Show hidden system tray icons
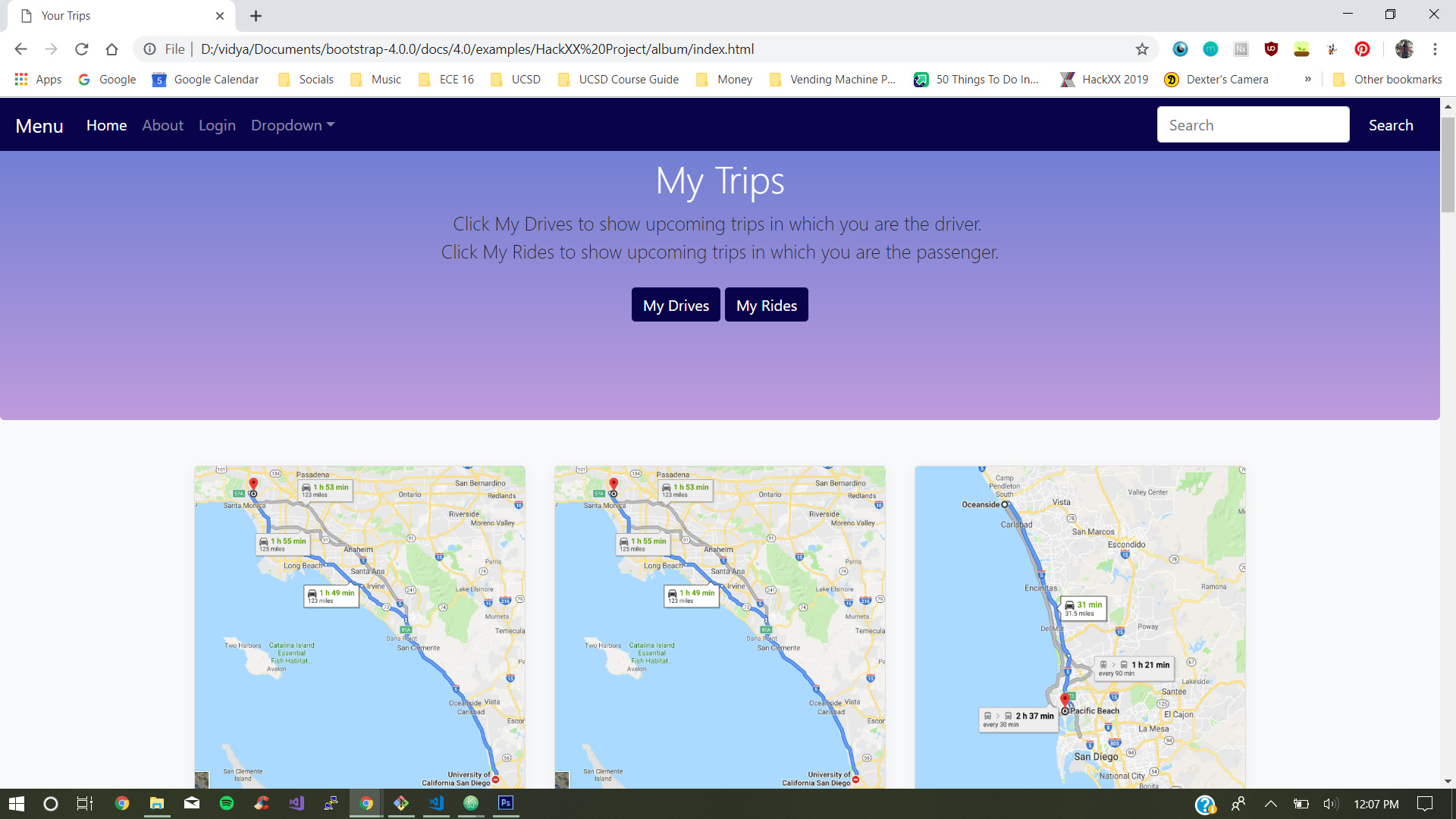 tap(1271, 804)
